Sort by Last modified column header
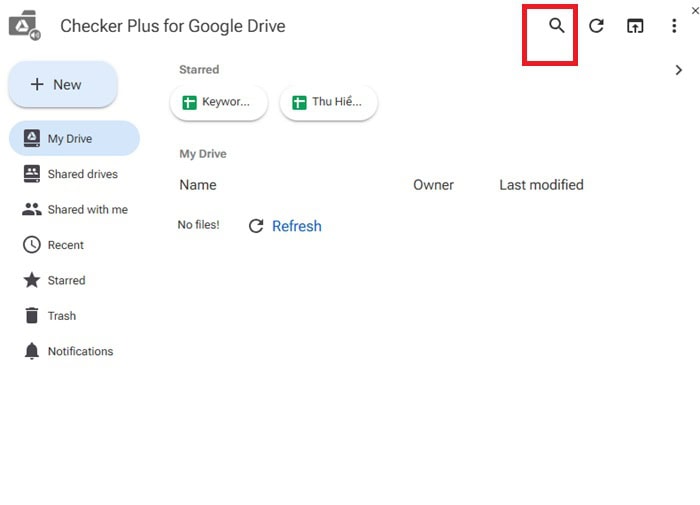Viewport: 700px width, 505px height. 541,185
